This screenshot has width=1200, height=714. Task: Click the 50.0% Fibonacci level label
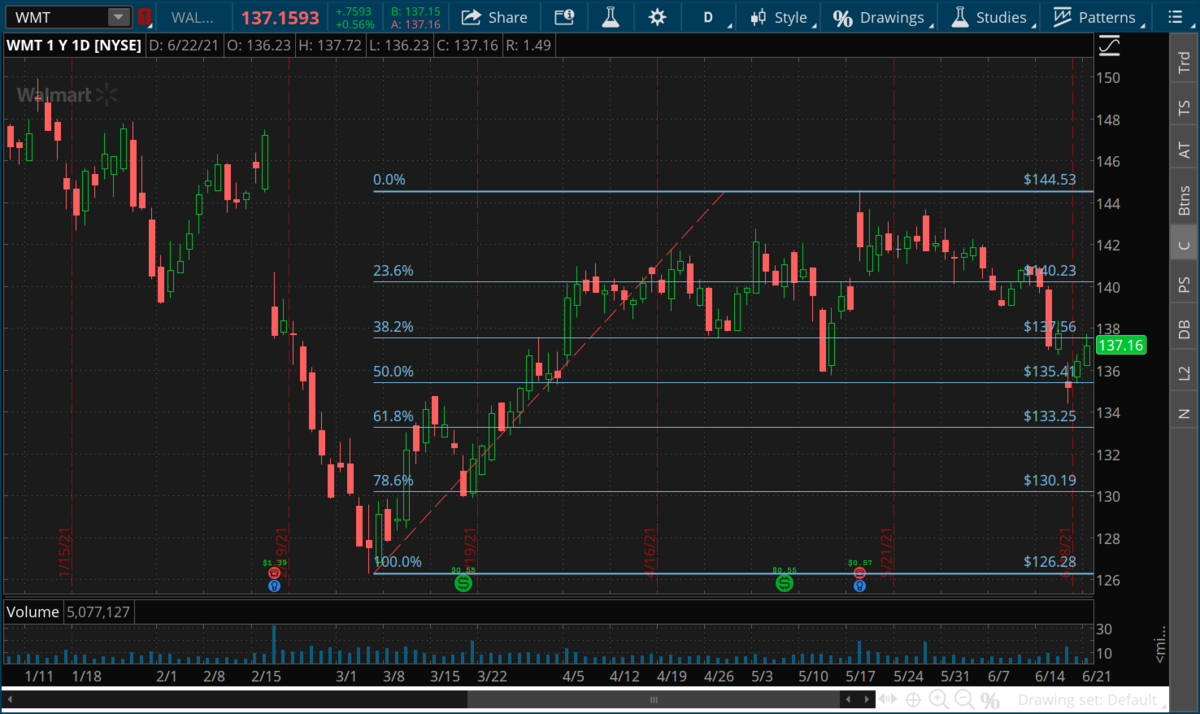pos(393,372)
